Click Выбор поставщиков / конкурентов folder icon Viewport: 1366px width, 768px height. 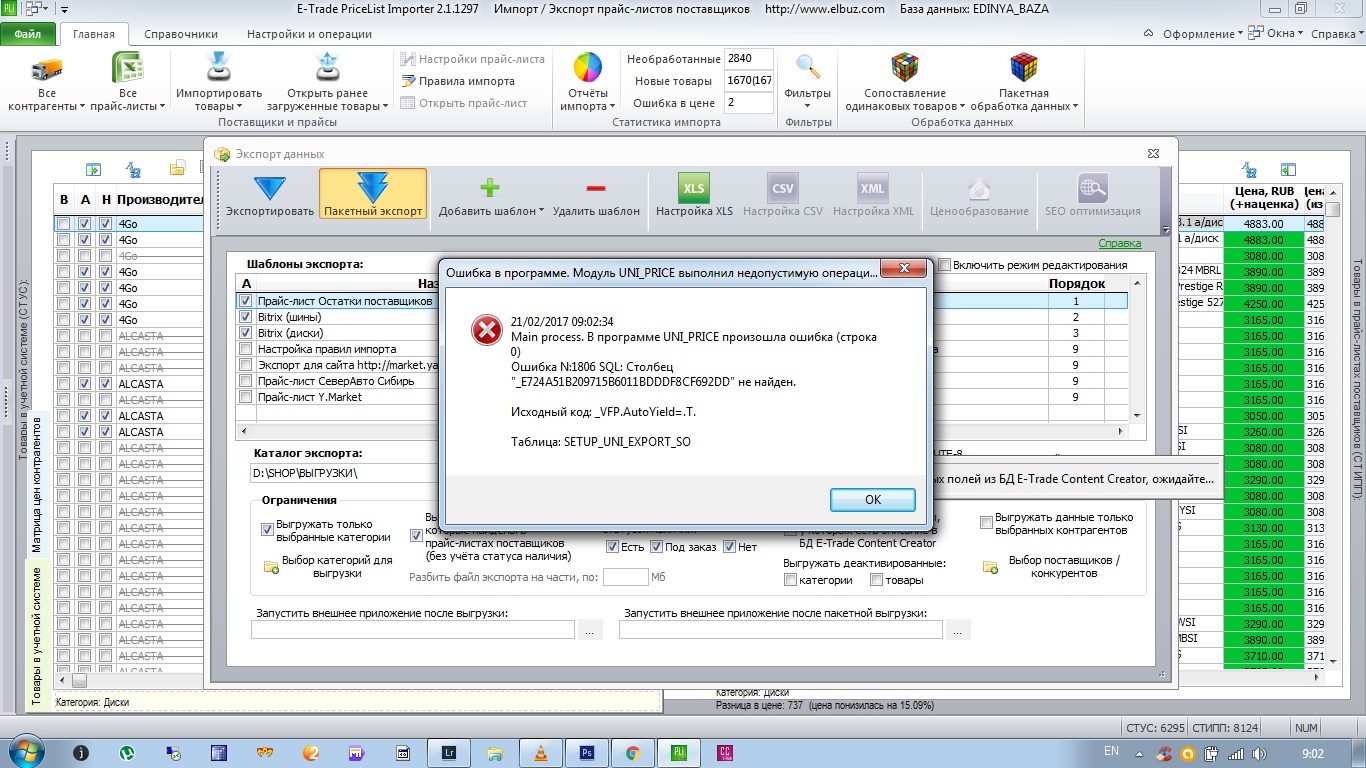tap(991, 567)
